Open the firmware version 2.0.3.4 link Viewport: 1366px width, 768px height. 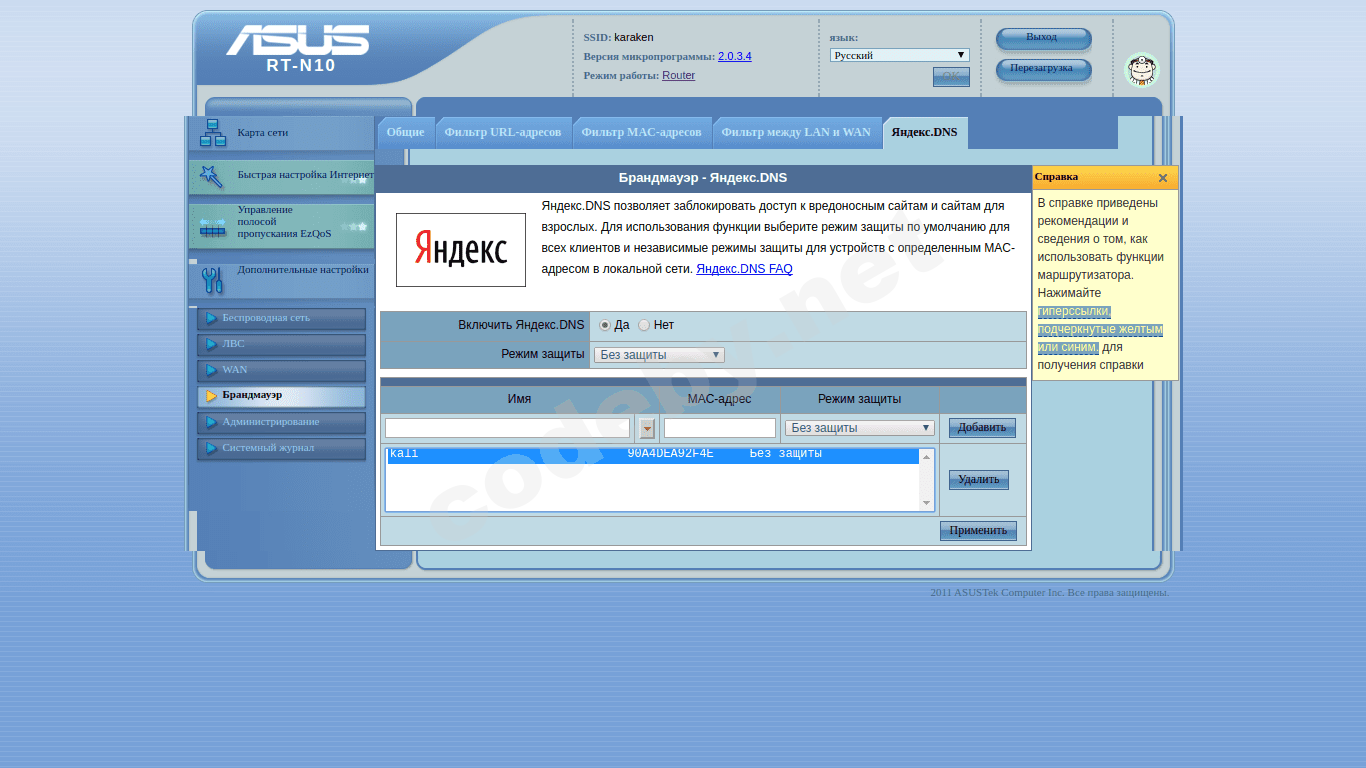pyautogui.click(x=735, y=56)
